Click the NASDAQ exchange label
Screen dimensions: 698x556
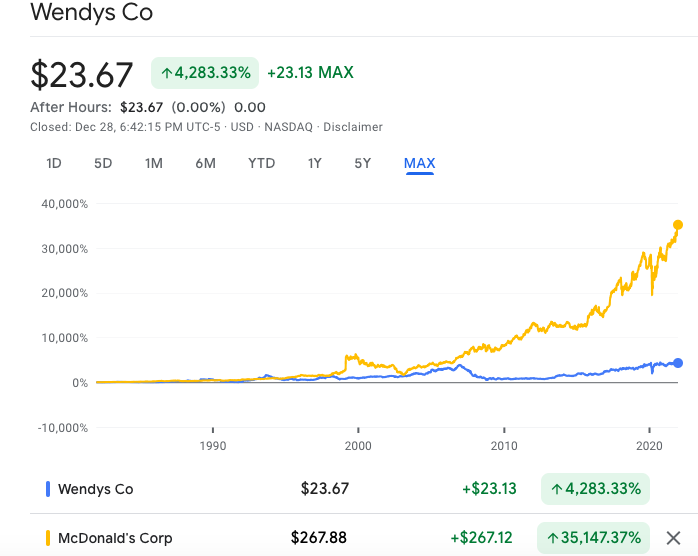coord(288,127)
